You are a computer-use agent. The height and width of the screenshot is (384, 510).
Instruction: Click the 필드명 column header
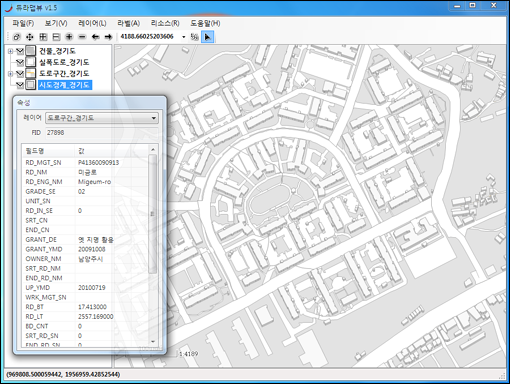48,151
